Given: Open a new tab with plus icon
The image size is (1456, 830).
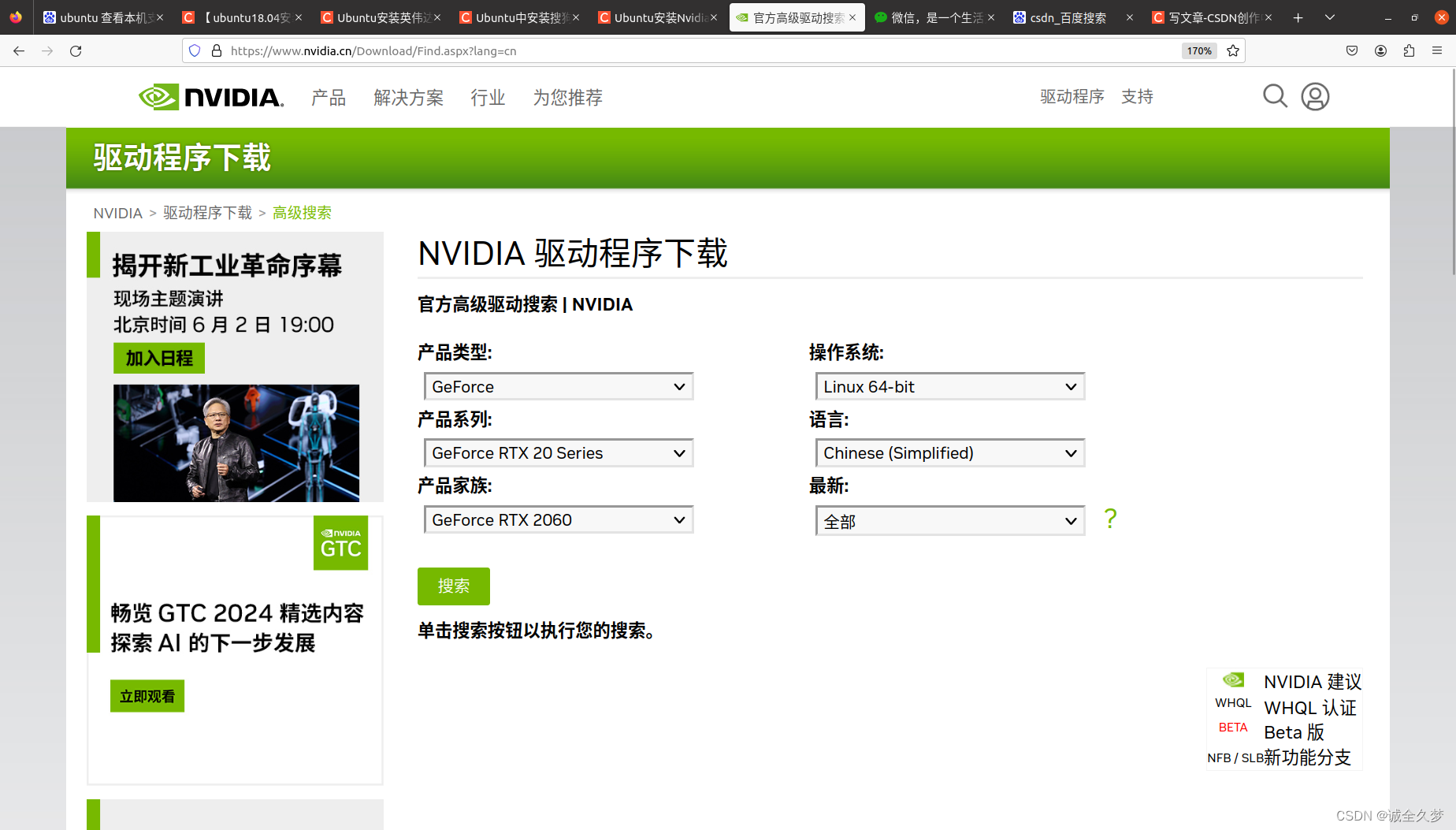Looking at the screenshot, I should click(1298, 17).
